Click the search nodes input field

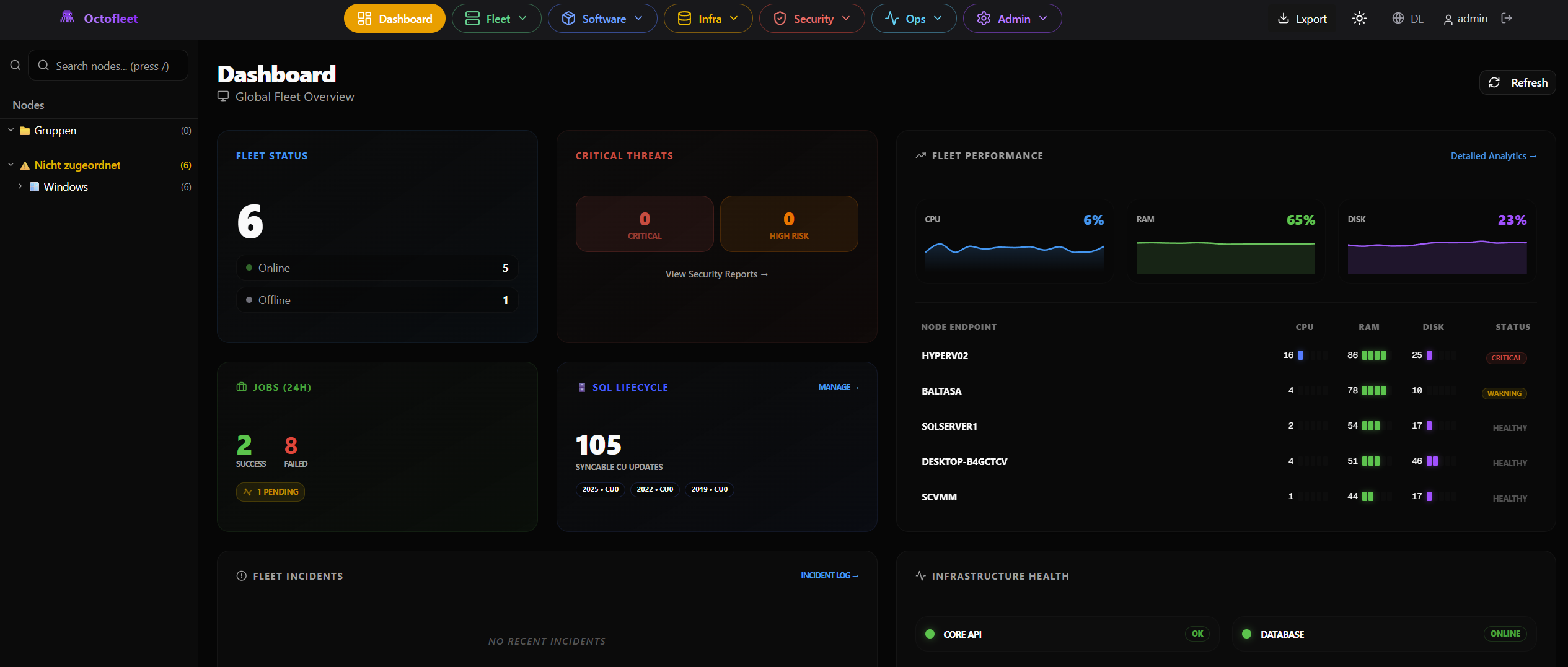108,65
